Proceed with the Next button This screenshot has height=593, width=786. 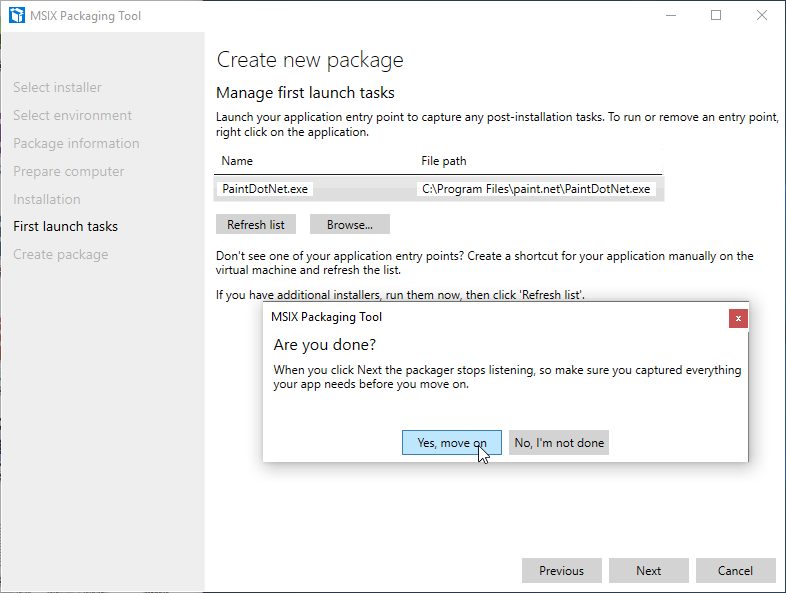coord(648,570)
